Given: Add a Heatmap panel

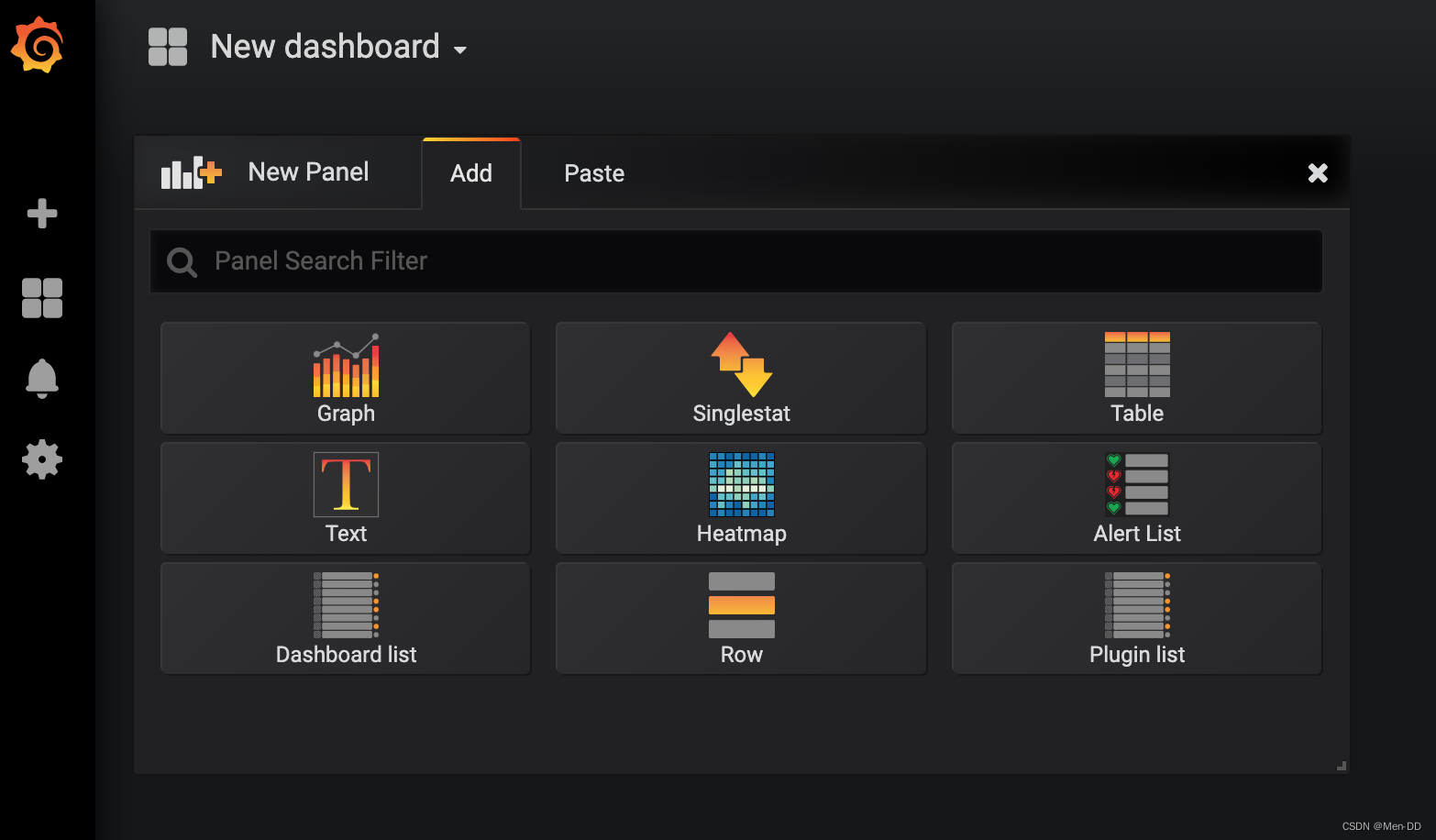Looking at the screenshot, I should [741, 498].
